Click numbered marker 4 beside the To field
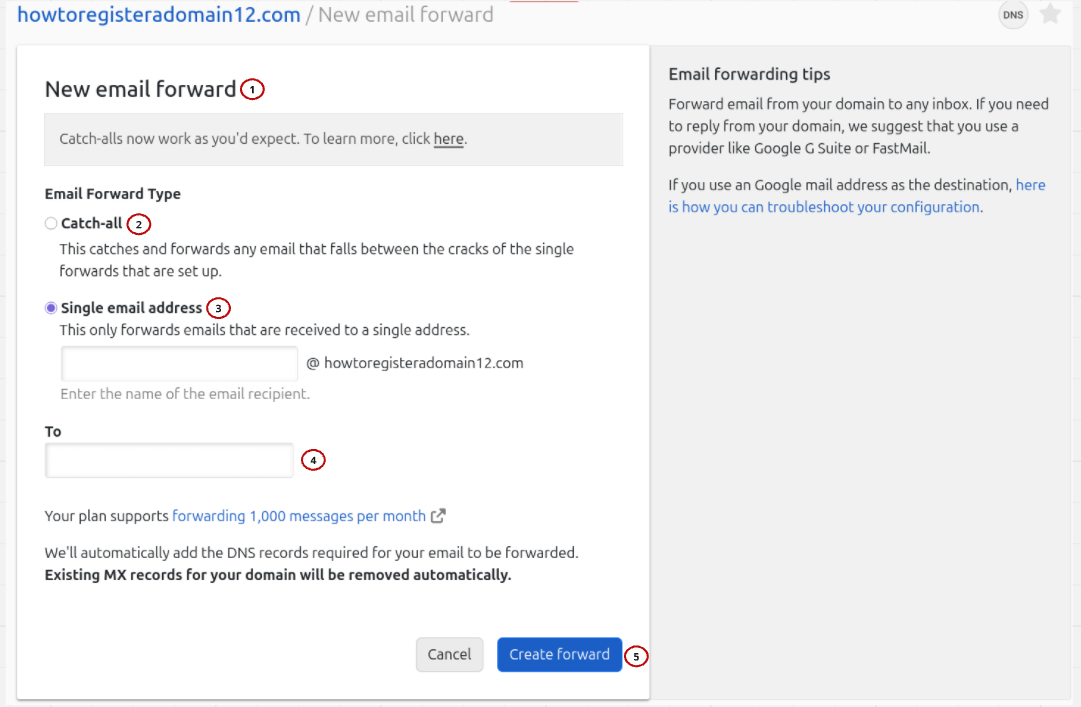The width and height of the screenshot is (1081, 707). pos(313,460)
